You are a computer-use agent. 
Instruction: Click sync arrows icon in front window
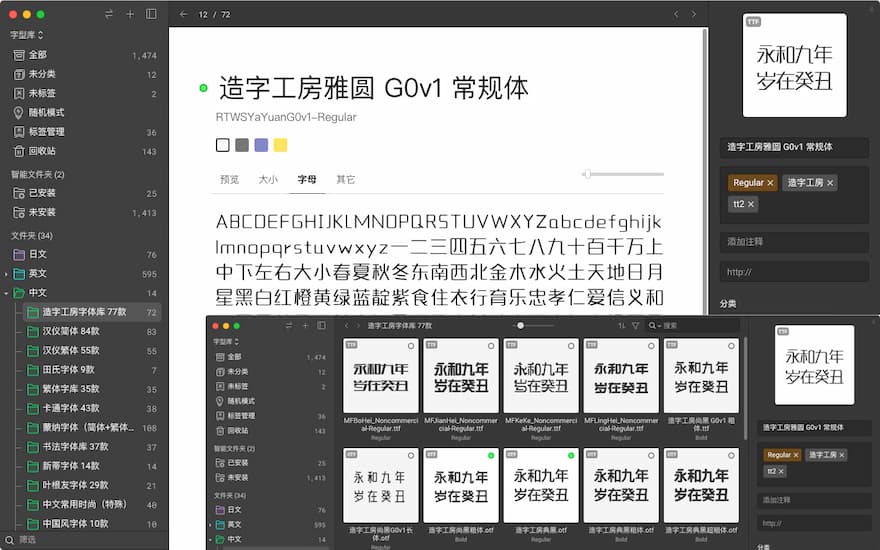tap(289, 326)
